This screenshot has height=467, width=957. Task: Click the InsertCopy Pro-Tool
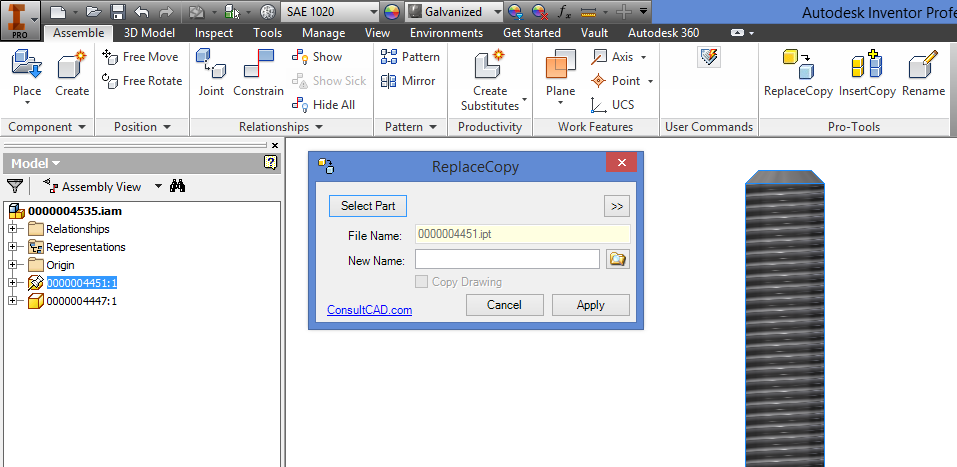coord(867,73)
